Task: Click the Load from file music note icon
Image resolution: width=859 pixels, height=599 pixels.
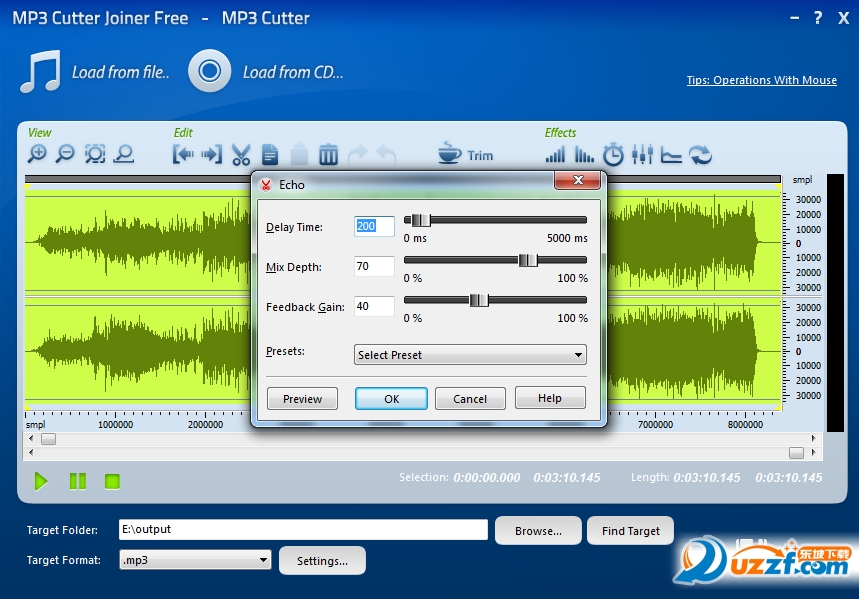Action: 40,71
